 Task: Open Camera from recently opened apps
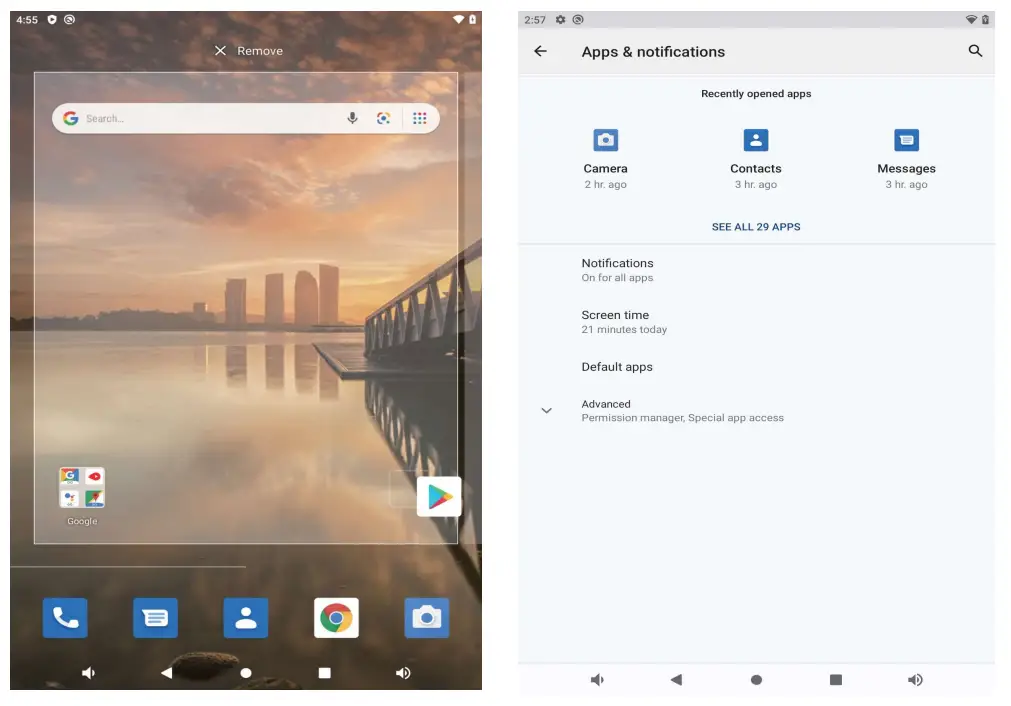point(605,159)
